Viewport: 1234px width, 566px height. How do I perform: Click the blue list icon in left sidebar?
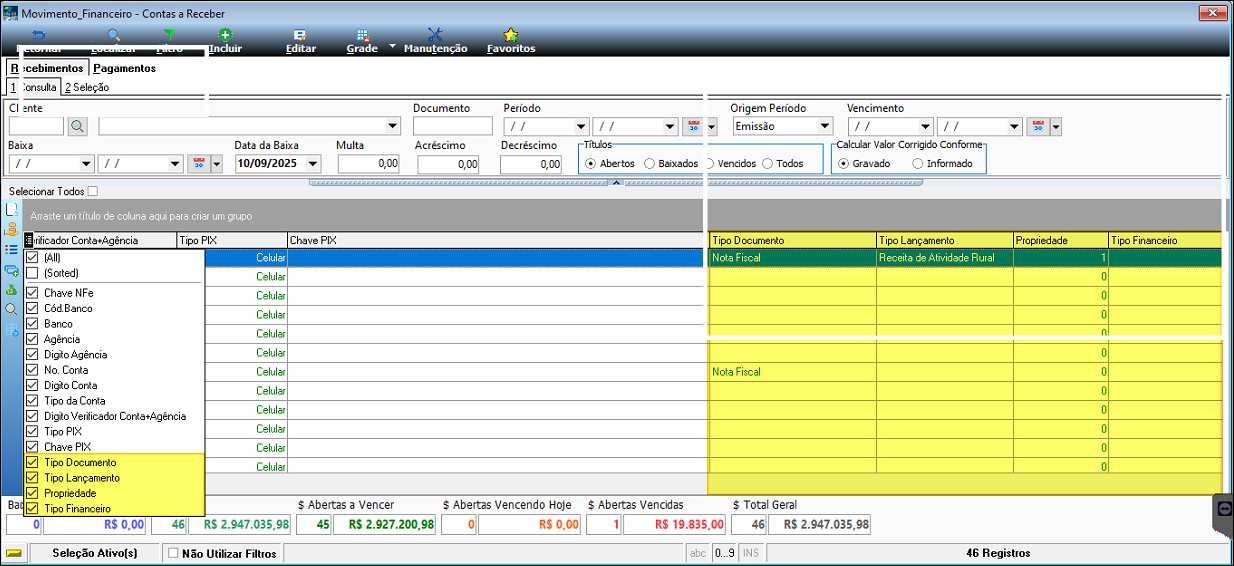coord(12,250)
